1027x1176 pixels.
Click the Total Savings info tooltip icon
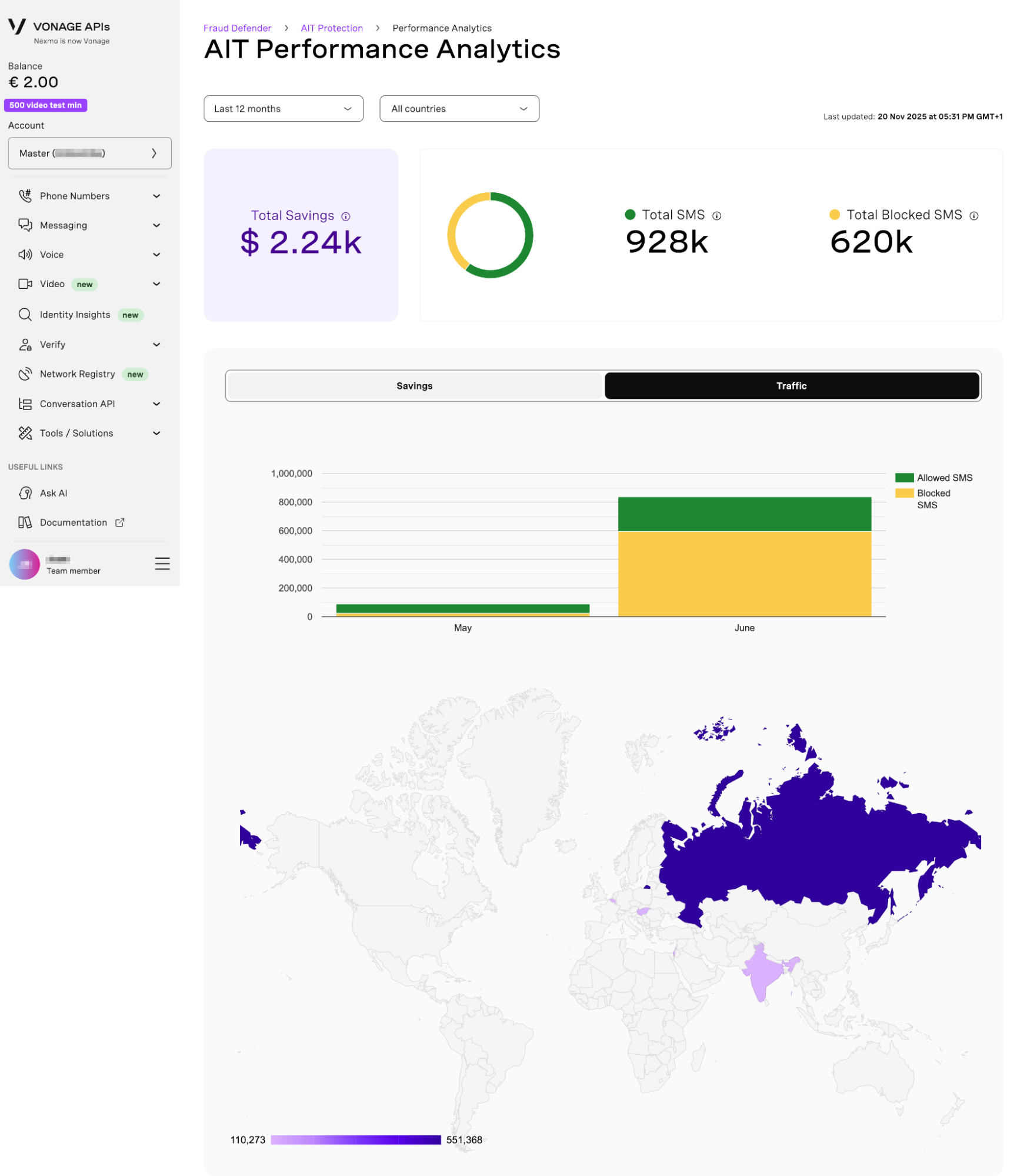coord(345,216)
